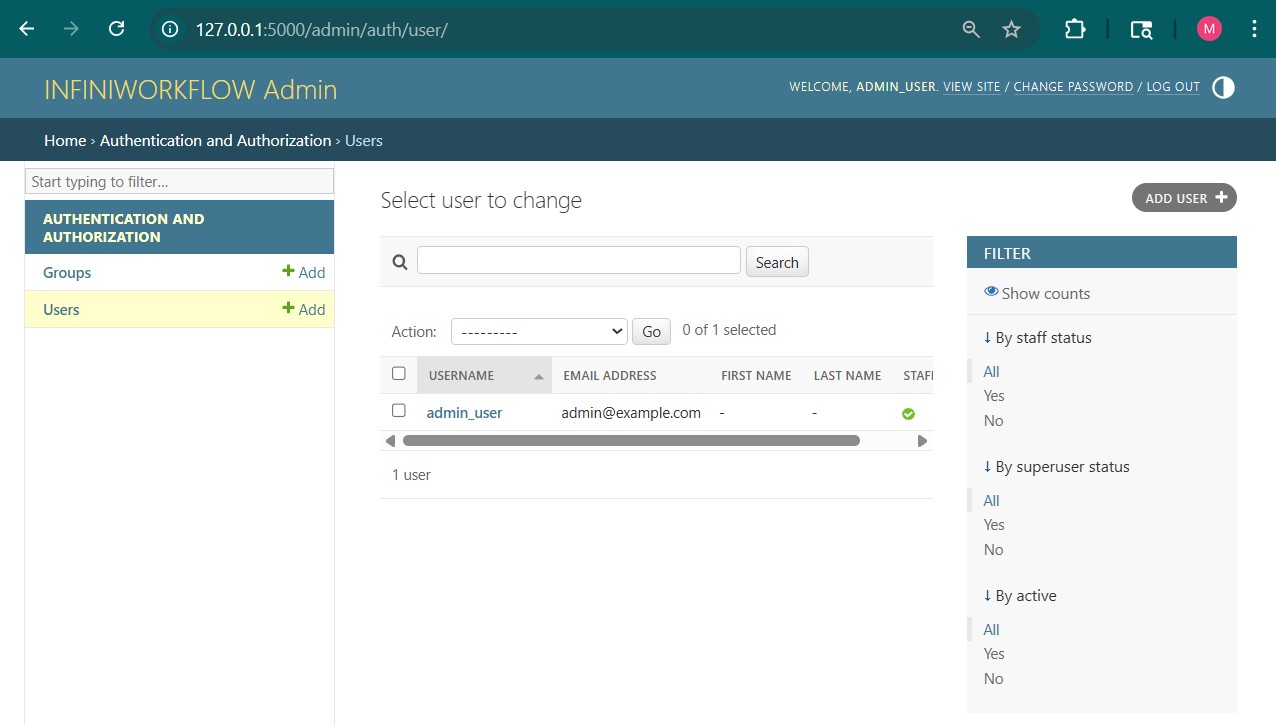
Task: Open the Chrome three-dot menu
Action: click(x=1254, y=29)
